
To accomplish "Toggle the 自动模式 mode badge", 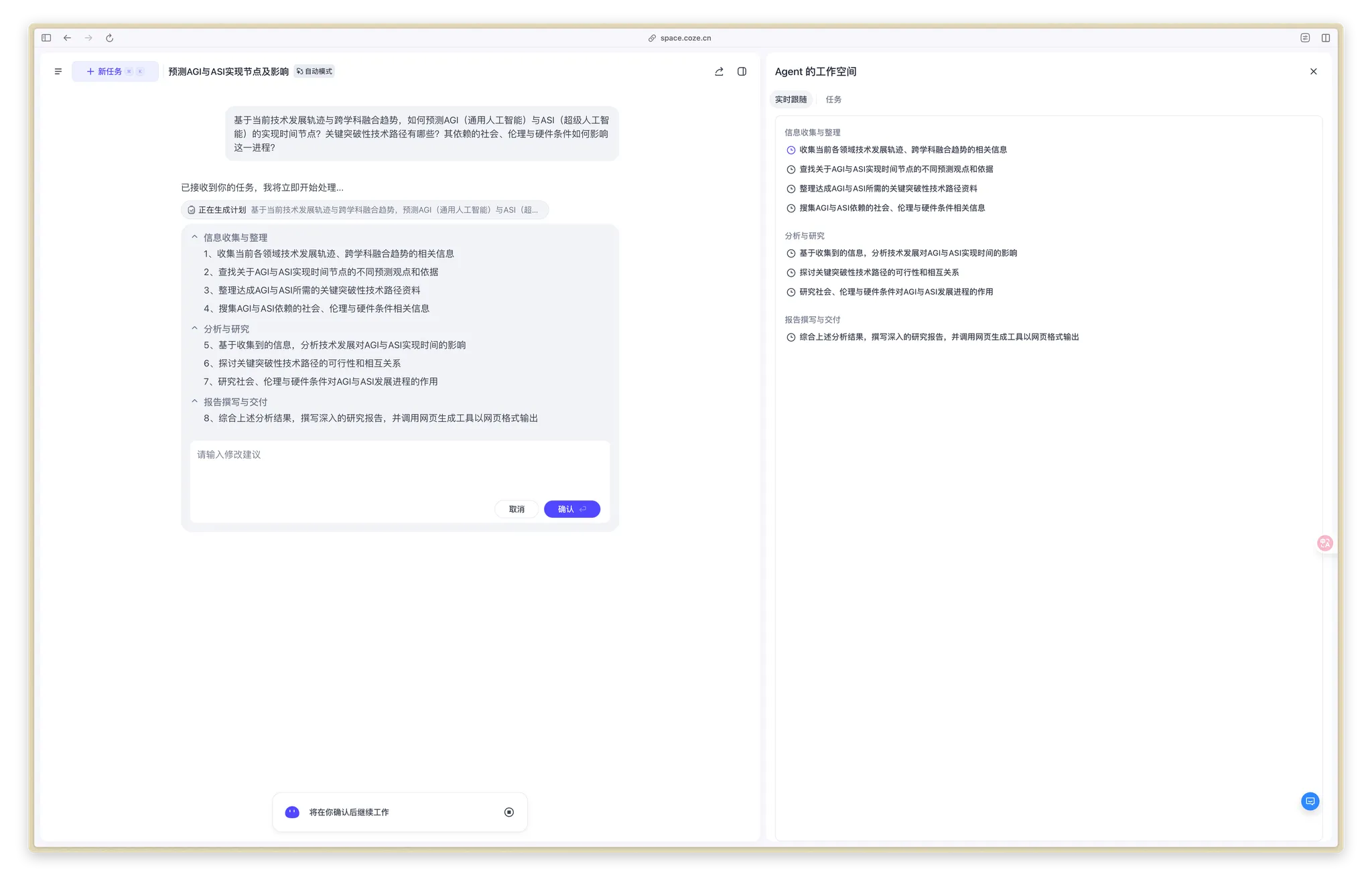I will point(314,72).
